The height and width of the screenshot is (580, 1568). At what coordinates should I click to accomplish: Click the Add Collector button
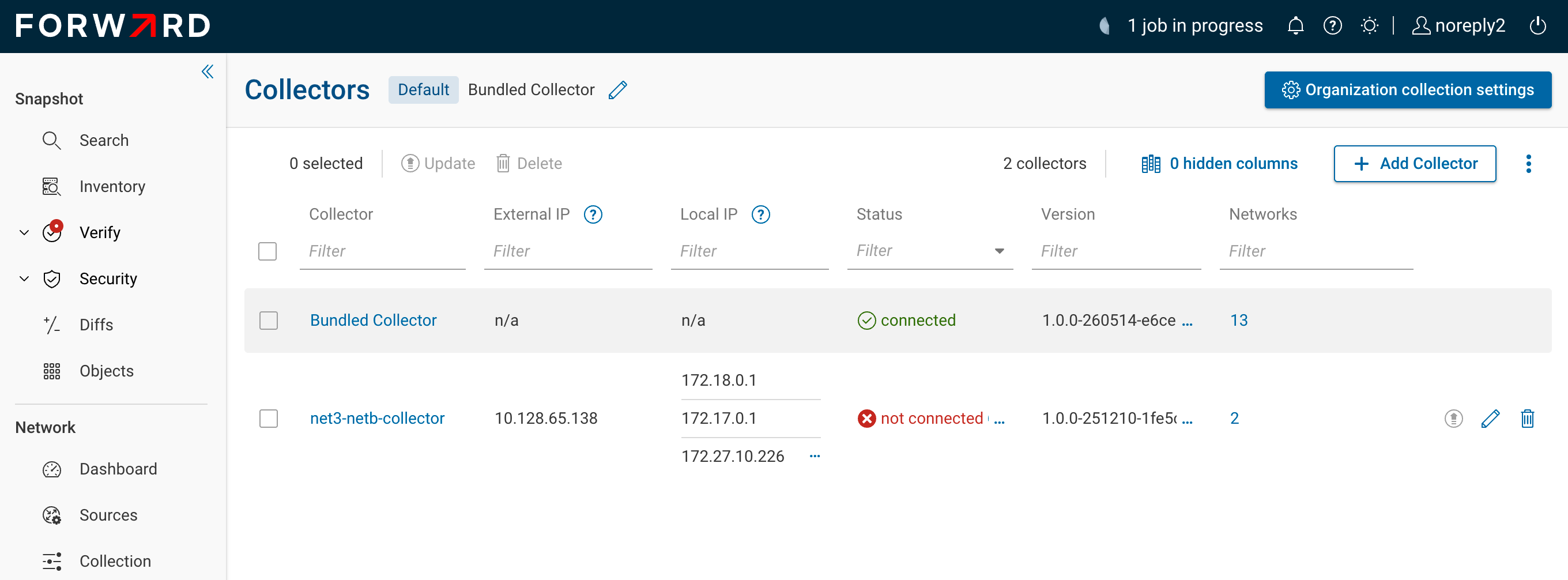[x=1415, y=164]
